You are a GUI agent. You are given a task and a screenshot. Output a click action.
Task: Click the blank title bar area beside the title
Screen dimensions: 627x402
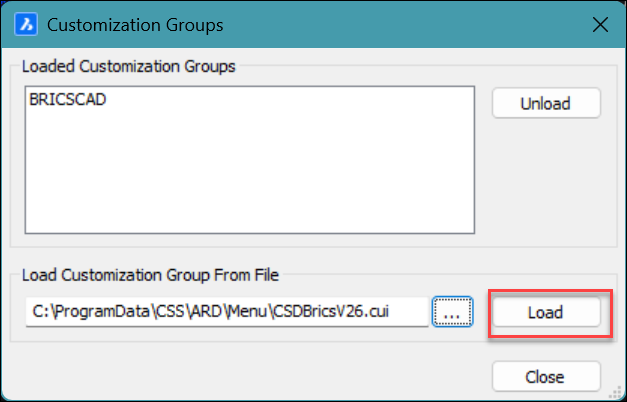coord(400,23)
